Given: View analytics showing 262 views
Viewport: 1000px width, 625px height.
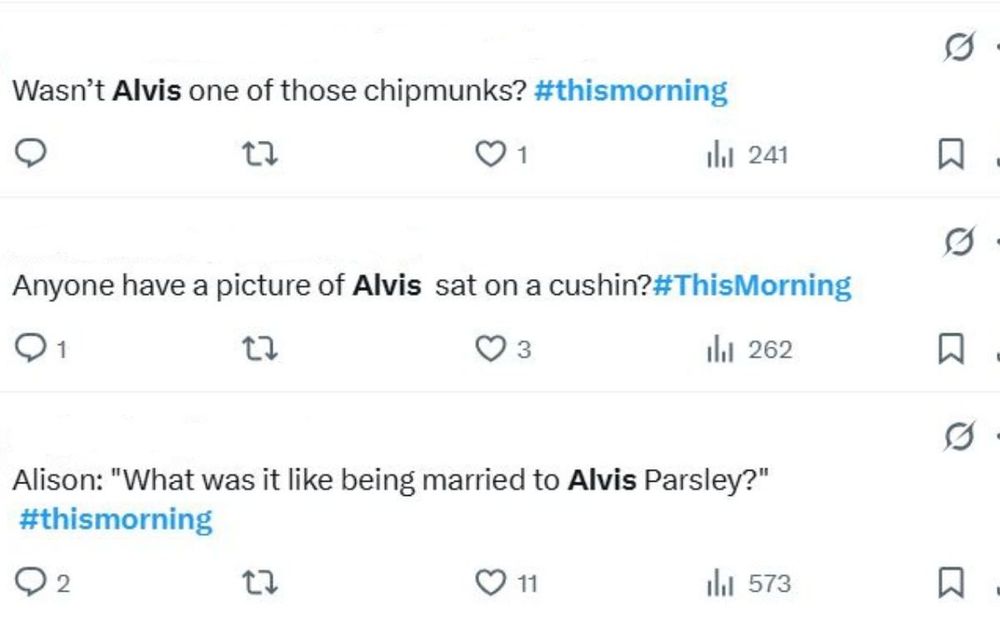Looking at the screenshot, I should coord(749,349).
